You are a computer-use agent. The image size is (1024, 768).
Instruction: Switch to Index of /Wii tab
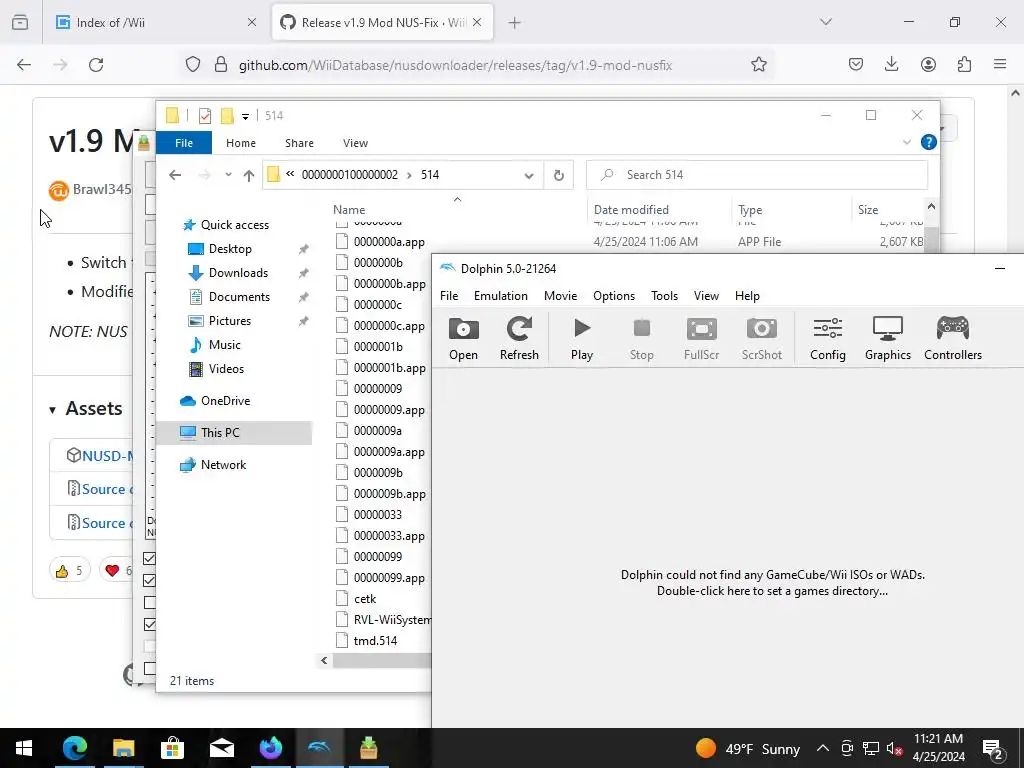[x=155, y=22]
